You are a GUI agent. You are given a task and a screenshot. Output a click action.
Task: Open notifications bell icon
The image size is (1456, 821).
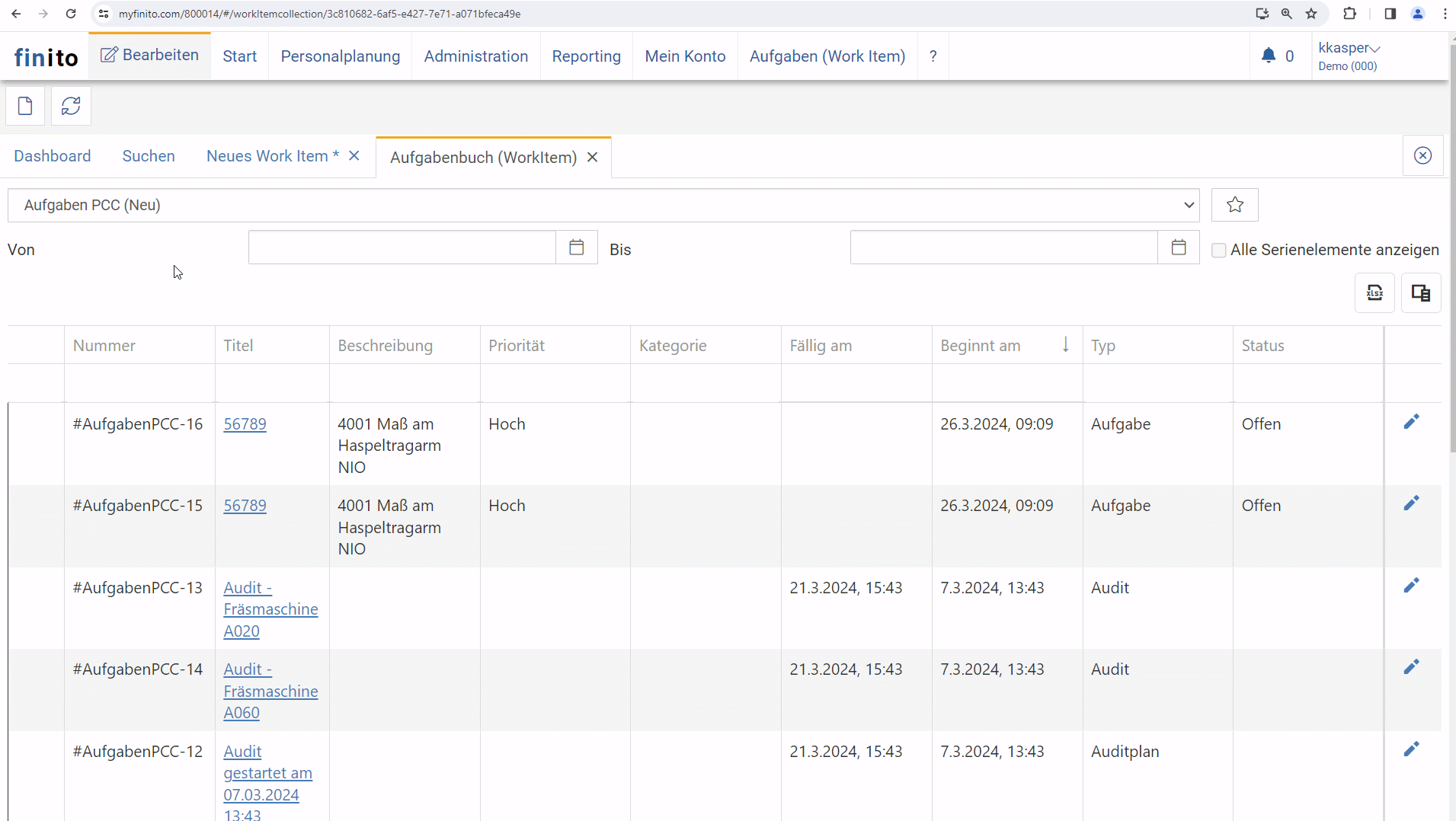tap(1269, 56)
